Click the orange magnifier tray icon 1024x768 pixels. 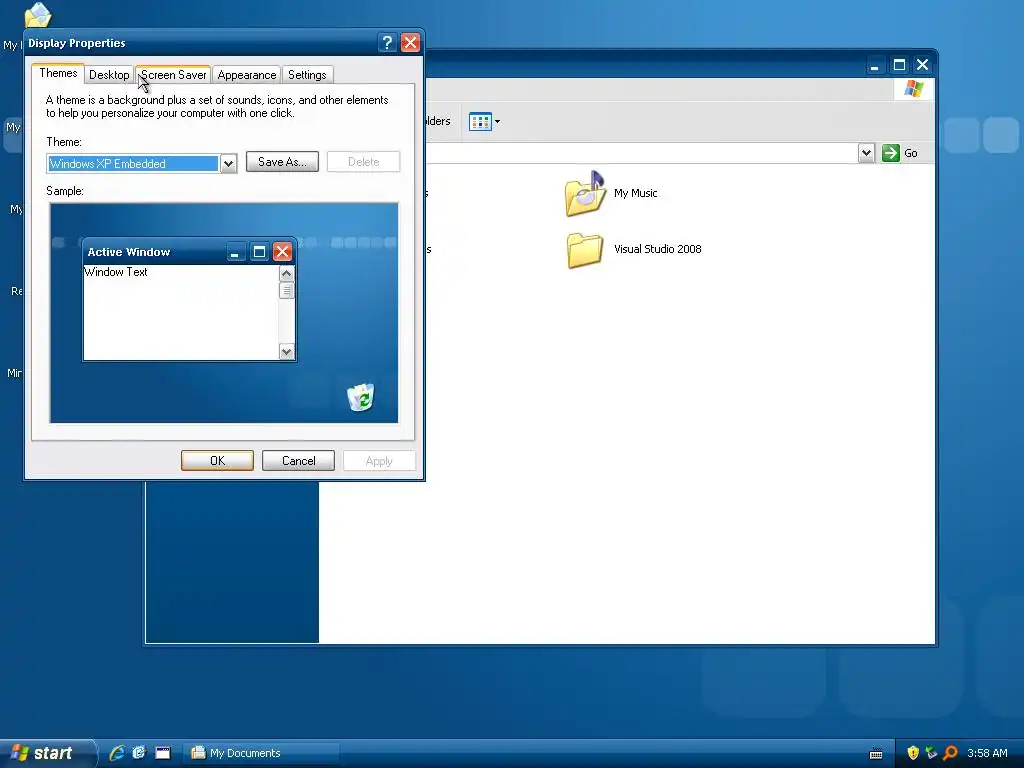click(x=950, y=753)
